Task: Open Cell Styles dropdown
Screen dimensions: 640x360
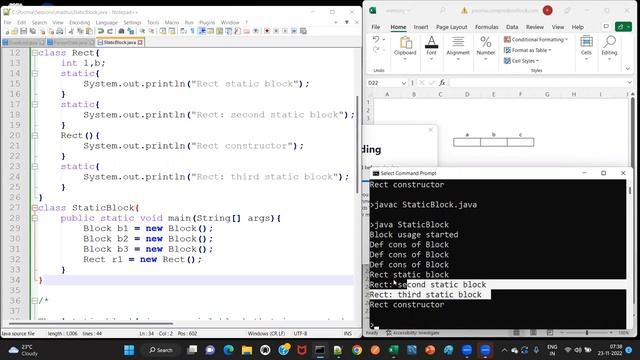Action: [521, 61]
